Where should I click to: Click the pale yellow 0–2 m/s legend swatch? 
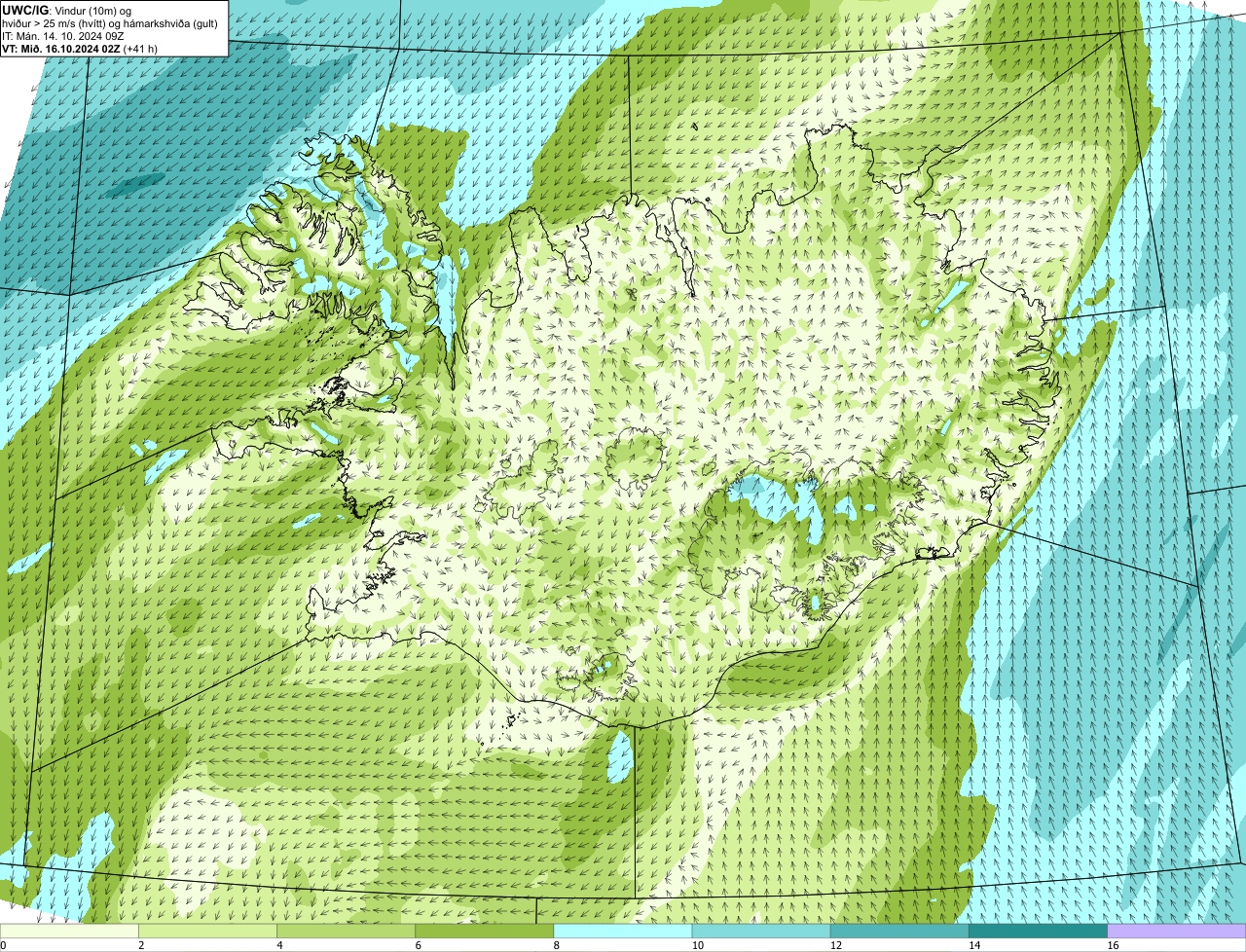(69, 931)
